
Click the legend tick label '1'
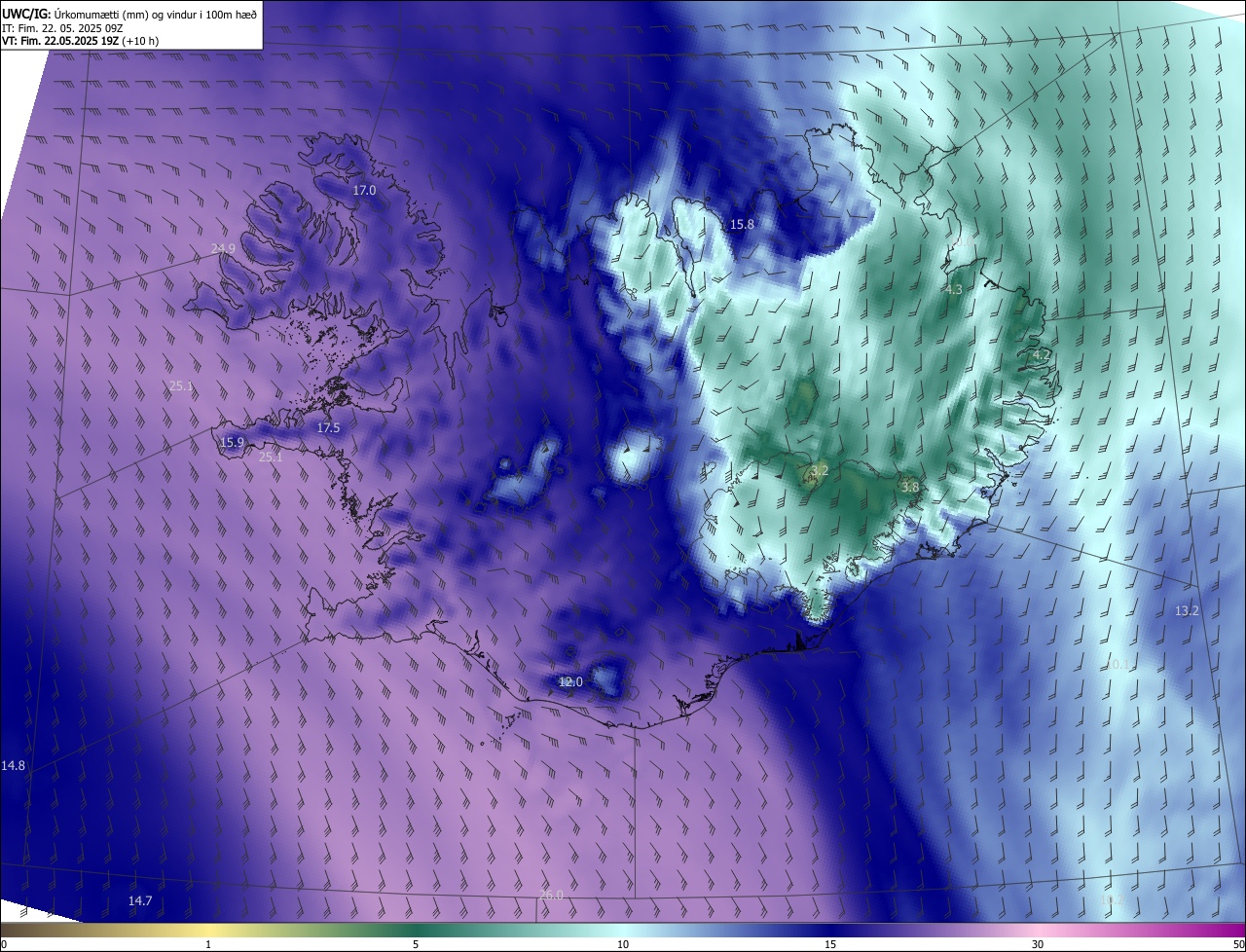(208, 944)
